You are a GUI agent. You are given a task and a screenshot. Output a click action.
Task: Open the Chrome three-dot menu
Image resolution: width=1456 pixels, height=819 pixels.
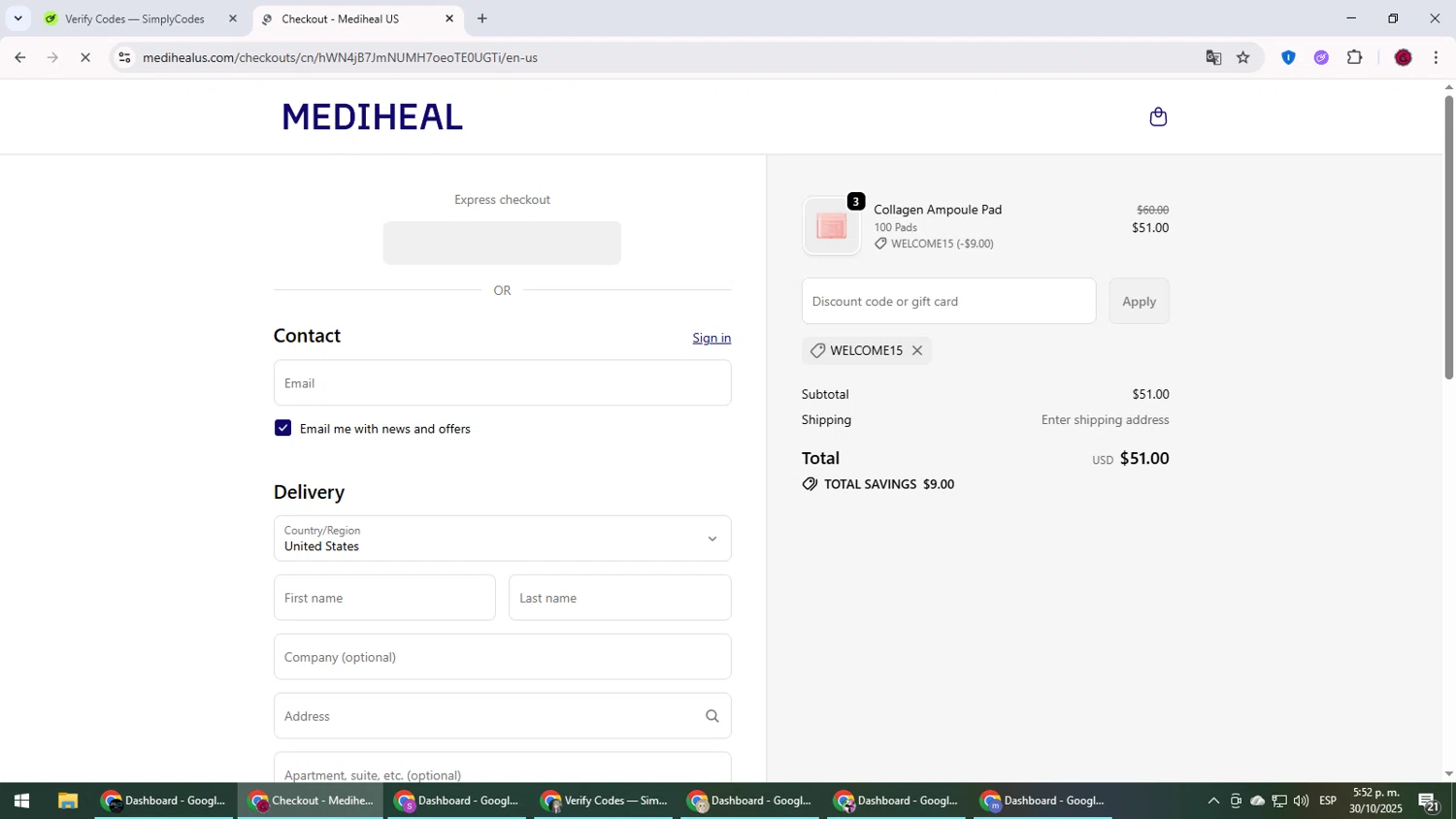(1436, 57)
